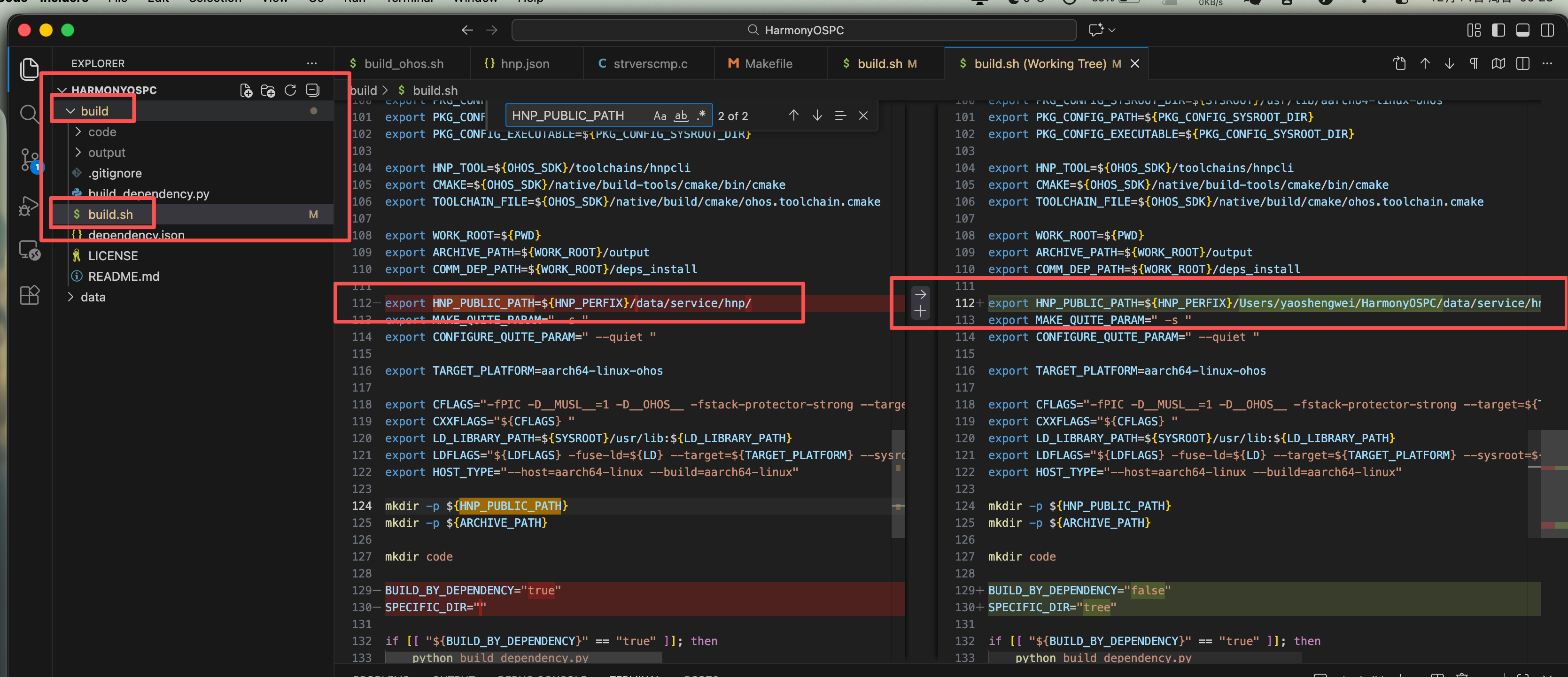The height and width of the screenshot is (677, 1568).
Task: Open the Run and Debug view
Action: 29,206
